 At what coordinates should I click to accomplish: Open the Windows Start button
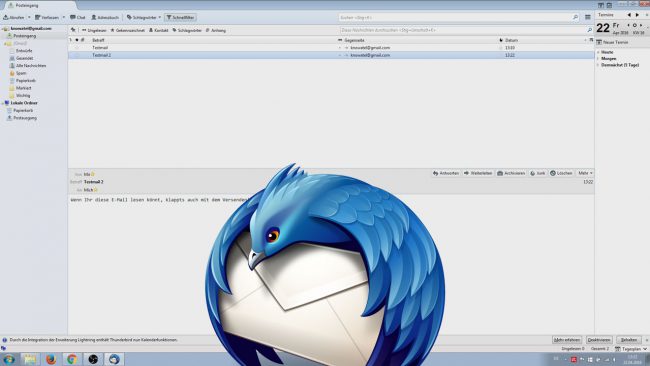[x=9, y=359]
